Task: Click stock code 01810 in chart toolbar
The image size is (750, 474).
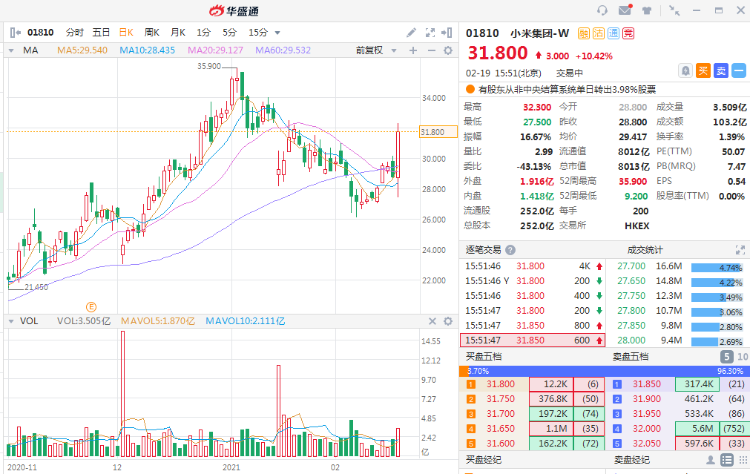Action: pyautogui.click(x=40, y=33)
